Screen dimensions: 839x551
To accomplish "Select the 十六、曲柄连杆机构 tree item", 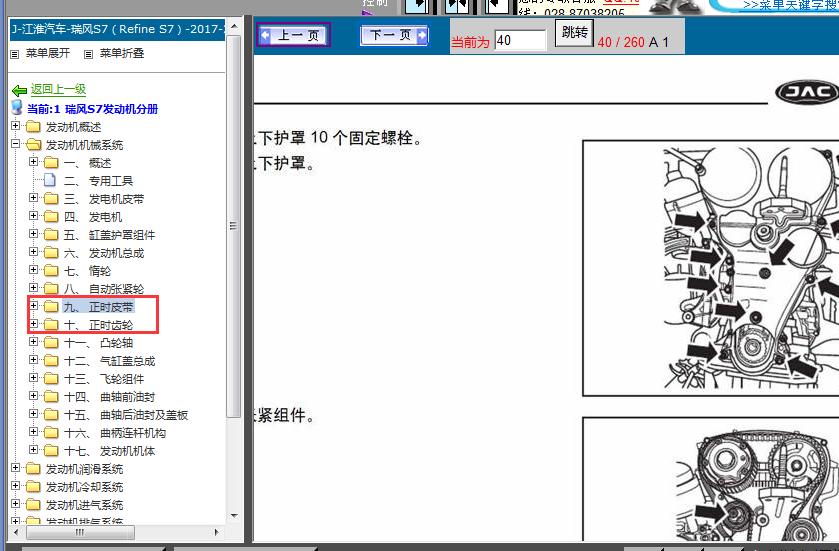I will (x=115, y=433).
